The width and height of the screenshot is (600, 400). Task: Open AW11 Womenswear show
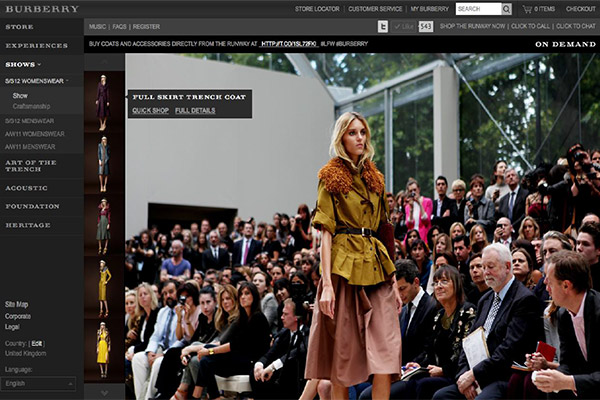(35, 134)
